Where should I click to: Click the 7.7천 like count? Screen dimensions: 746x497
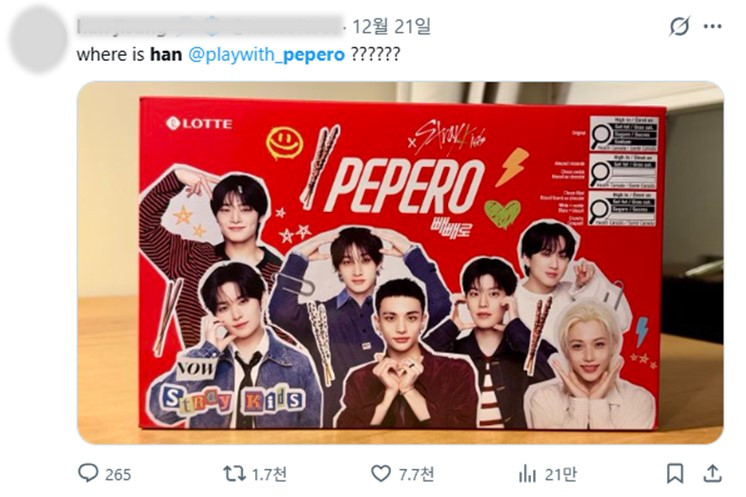coord(416,474)
